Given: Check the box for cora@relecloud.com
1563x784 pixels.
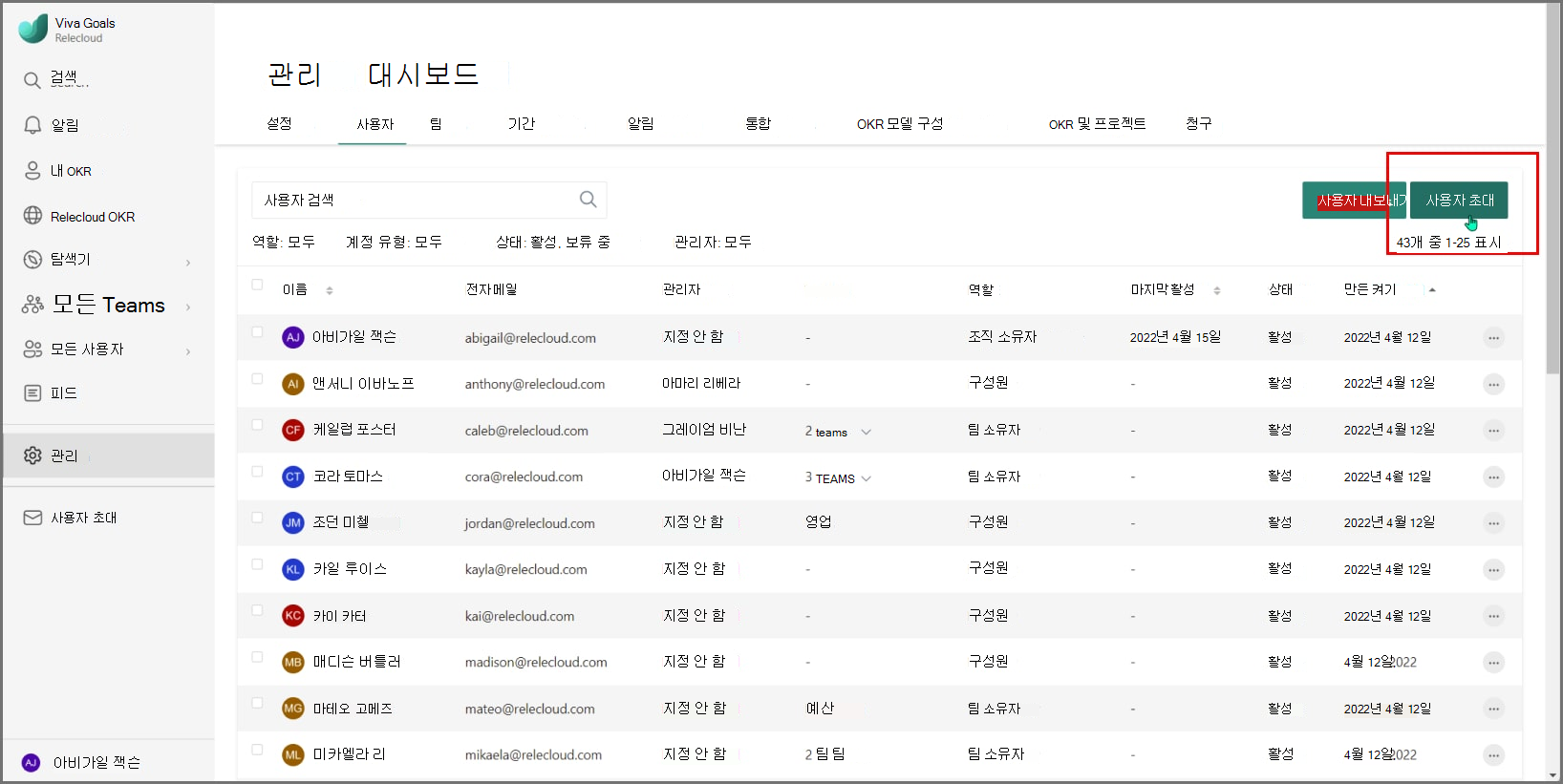Looking at the screenshot, I should tap(257, 472).
